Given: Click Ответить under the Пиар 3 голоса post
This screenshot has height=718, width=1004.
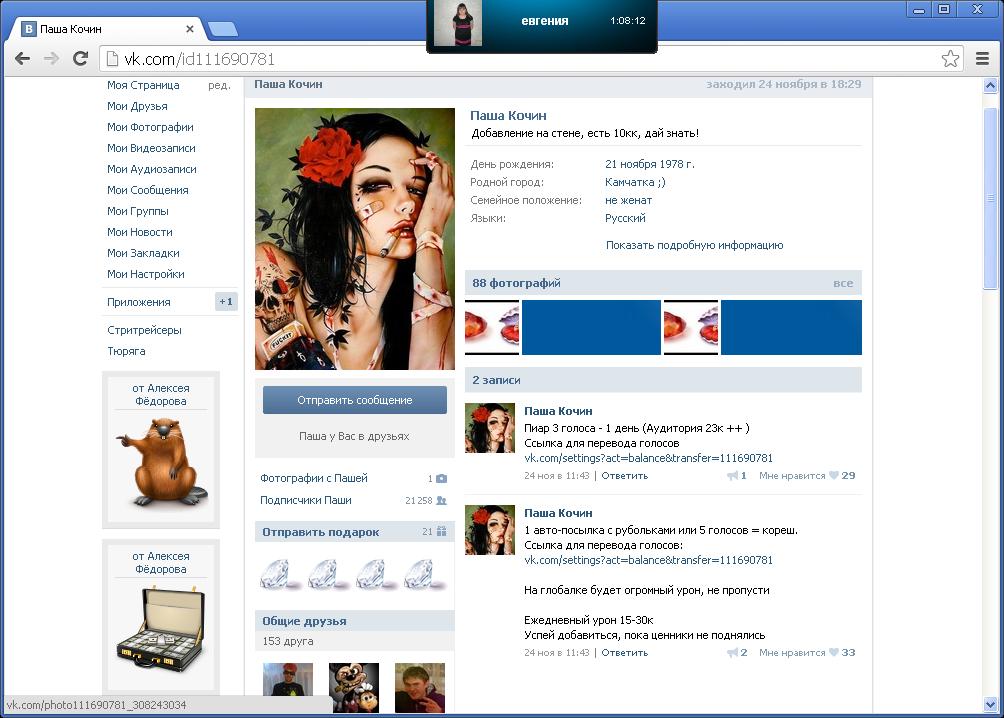Looking at the screenshot, I should coord(624,476).
